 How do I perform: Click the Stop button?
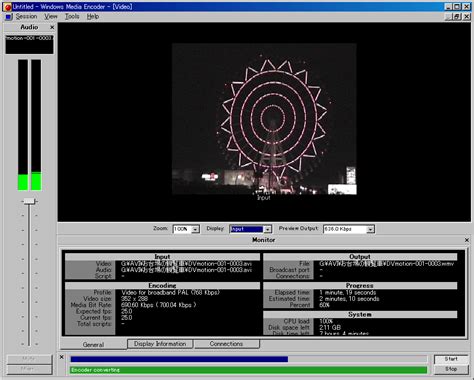[x=451, y=369]
